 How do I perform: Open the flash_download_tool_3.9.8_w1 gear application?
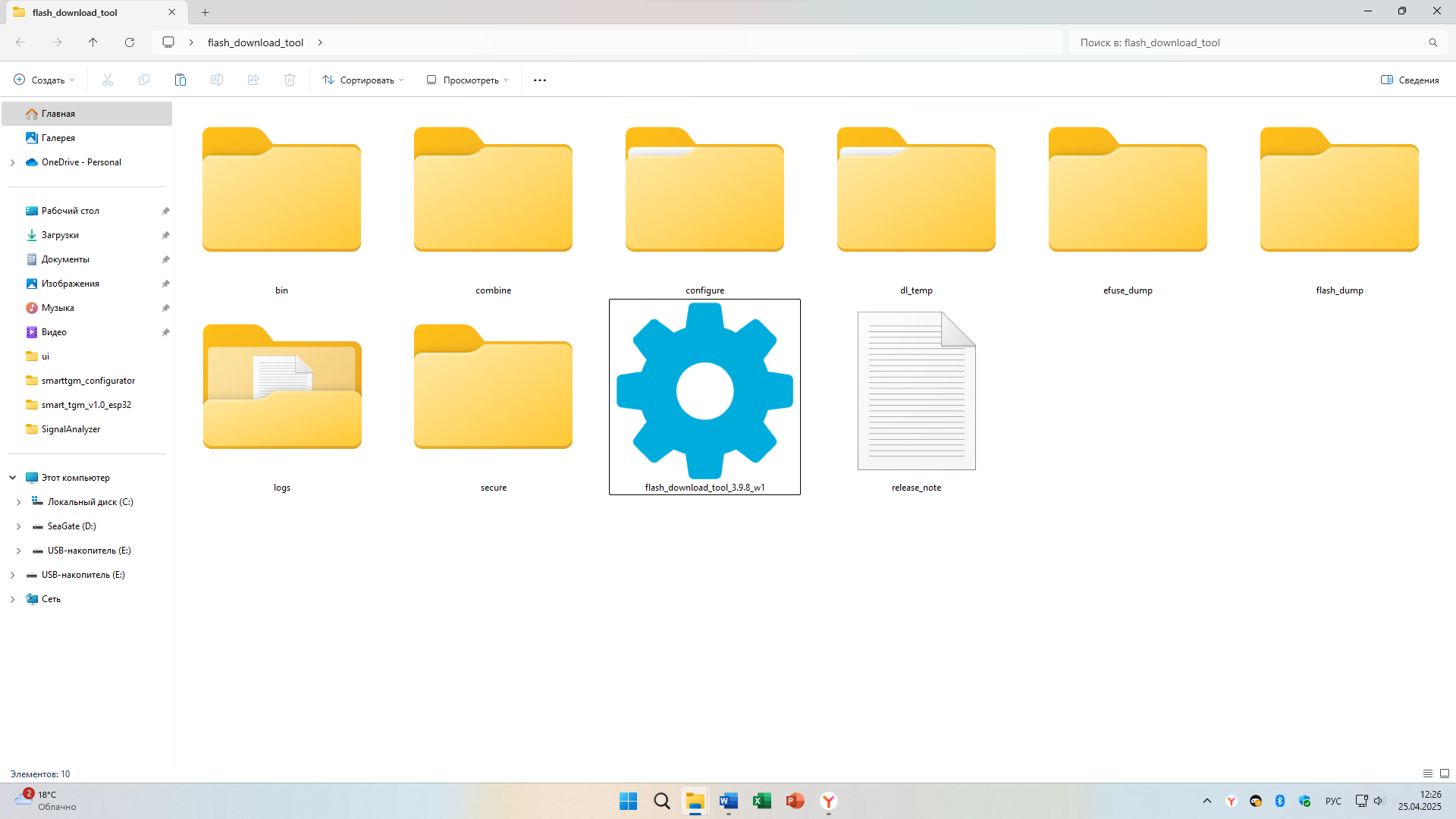coord(704,392)
